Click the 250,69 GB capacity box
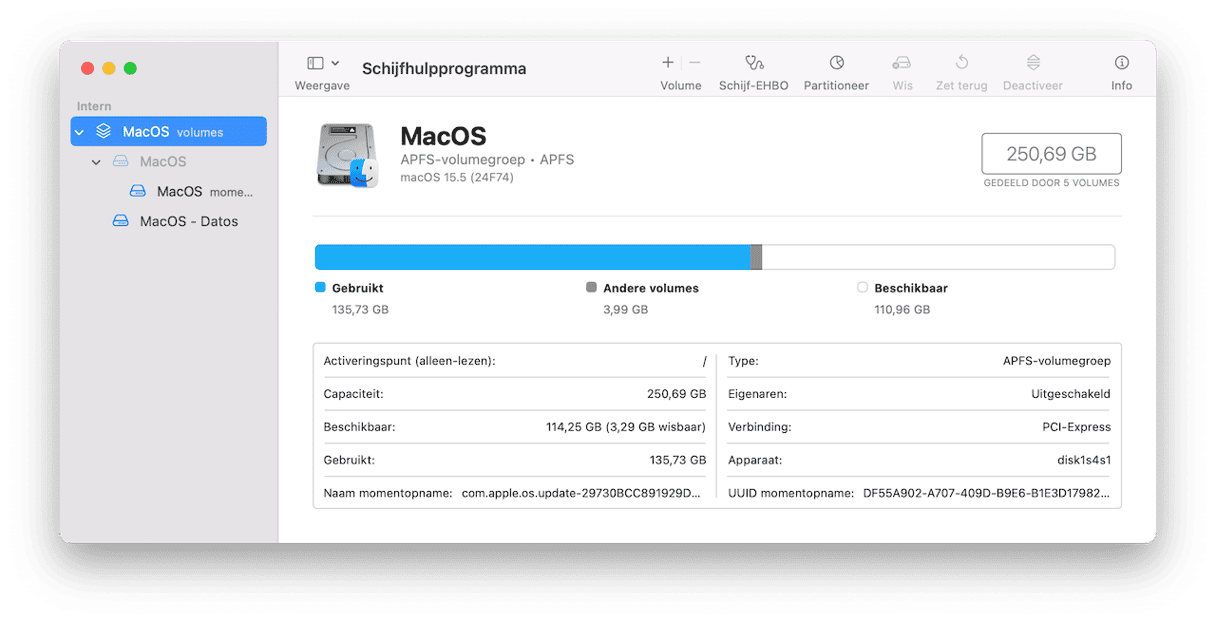This screenshot has width=1216, height=622. click(1051, 154)
